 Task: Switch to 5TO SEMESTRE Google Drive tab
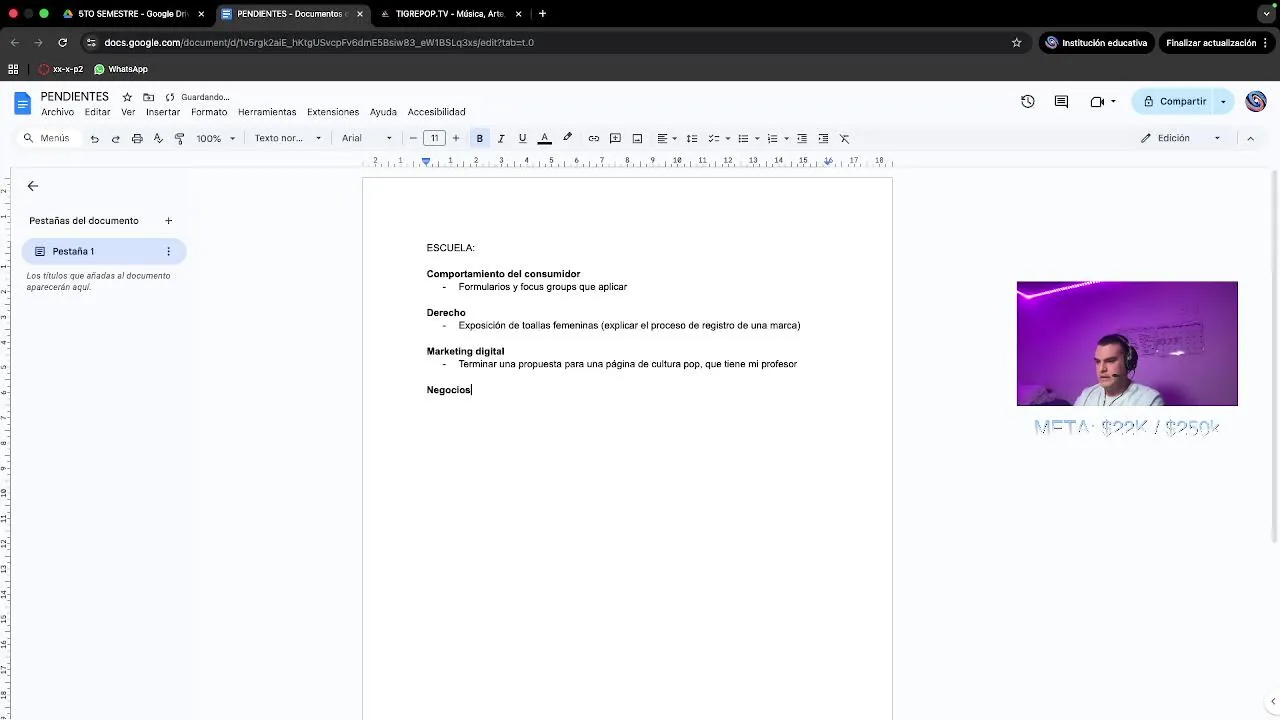133,14
